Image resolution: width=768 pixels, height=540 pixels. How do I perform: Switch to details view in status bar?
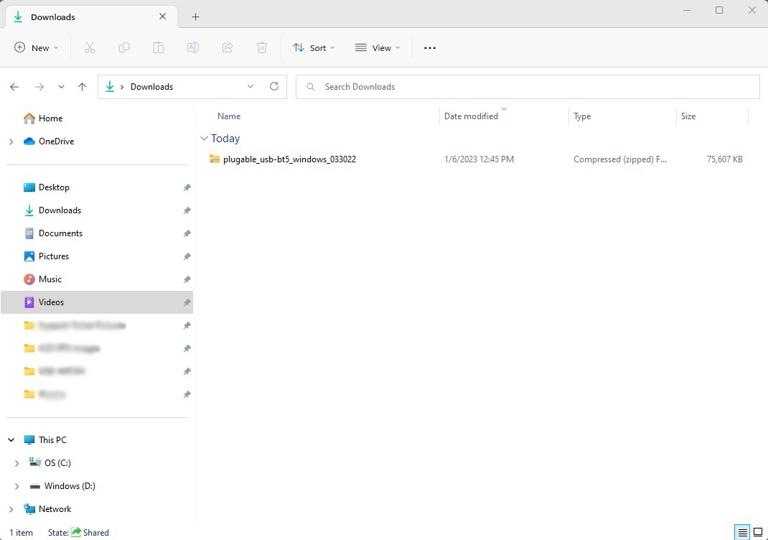click(742, 532)
